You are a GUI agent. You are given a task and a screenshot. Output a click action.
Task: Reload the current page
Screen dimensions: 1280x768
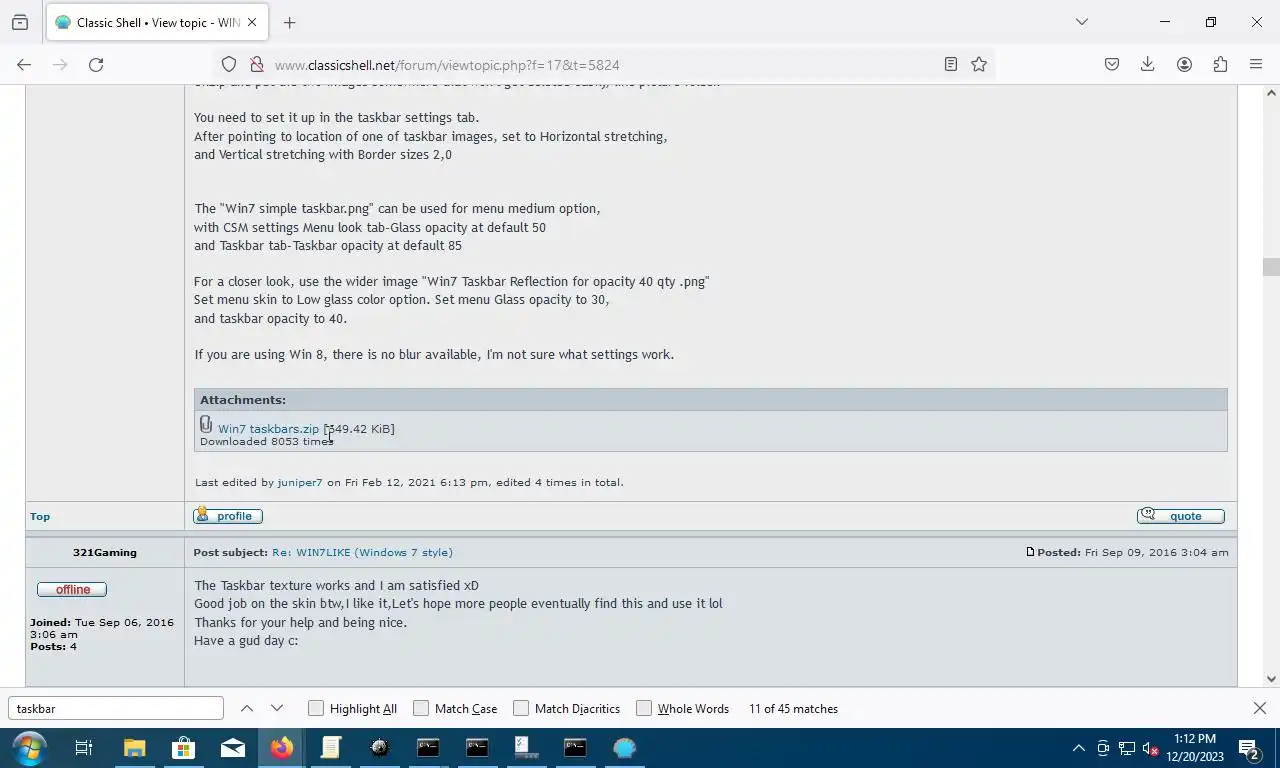tap(96, 64)
